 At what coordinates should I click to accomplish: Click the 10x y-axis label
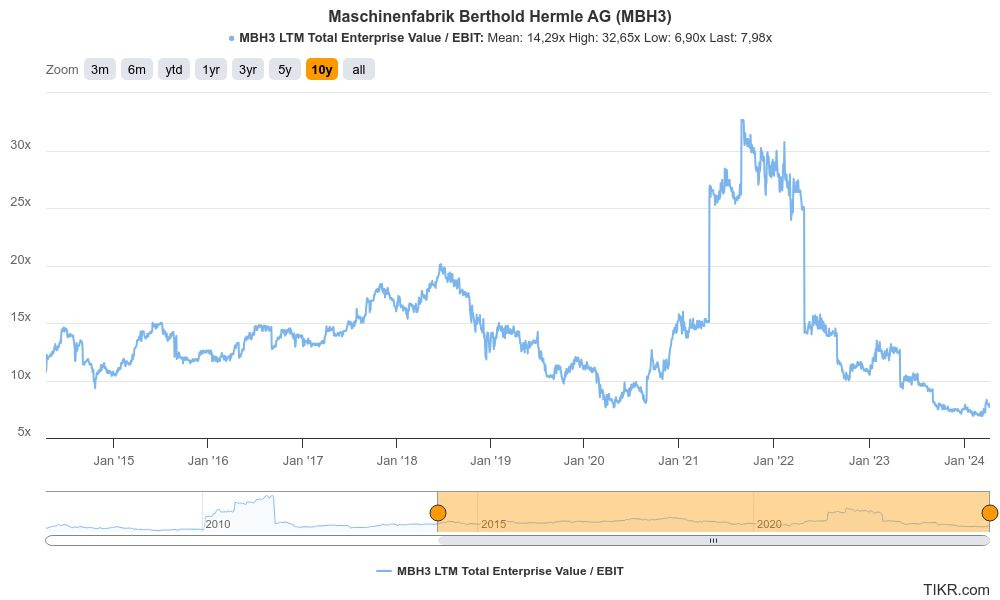pos(20,374)
